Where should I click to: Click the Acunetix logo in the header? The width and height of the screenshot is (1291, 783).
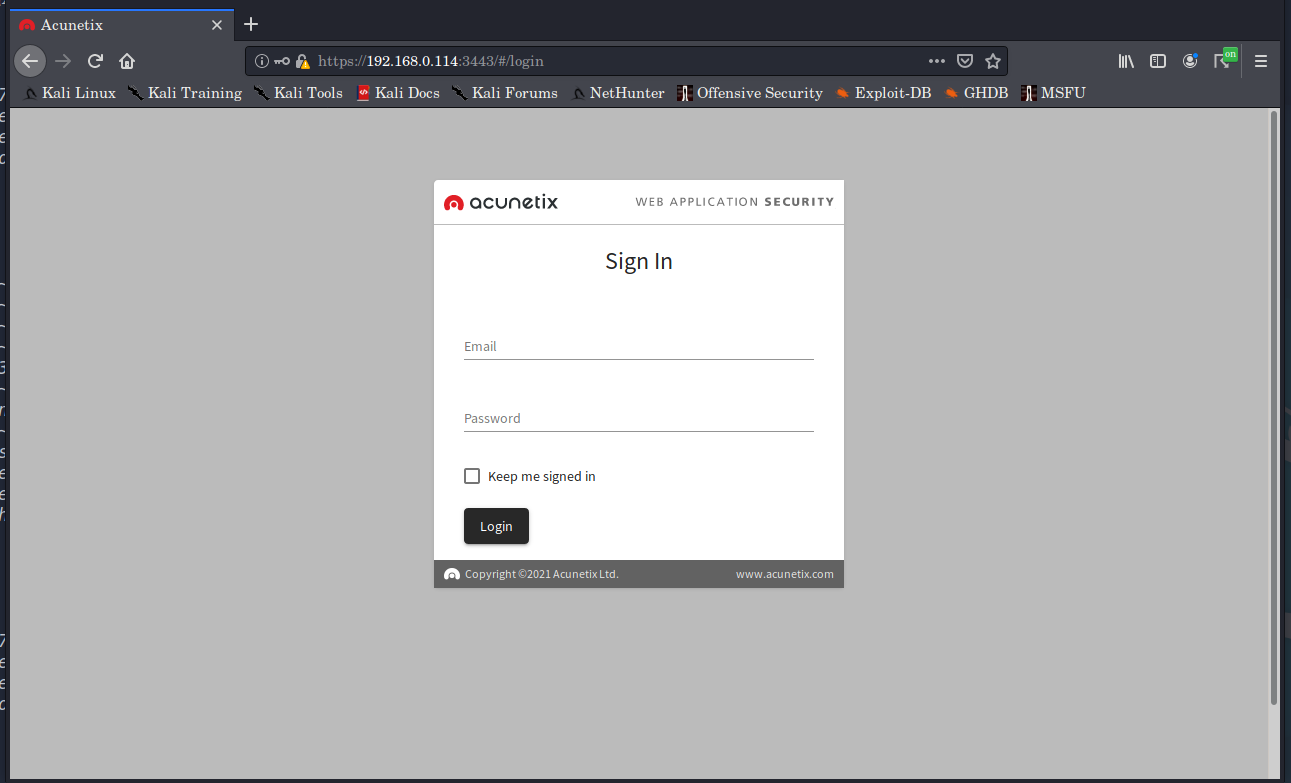point(501,202)
